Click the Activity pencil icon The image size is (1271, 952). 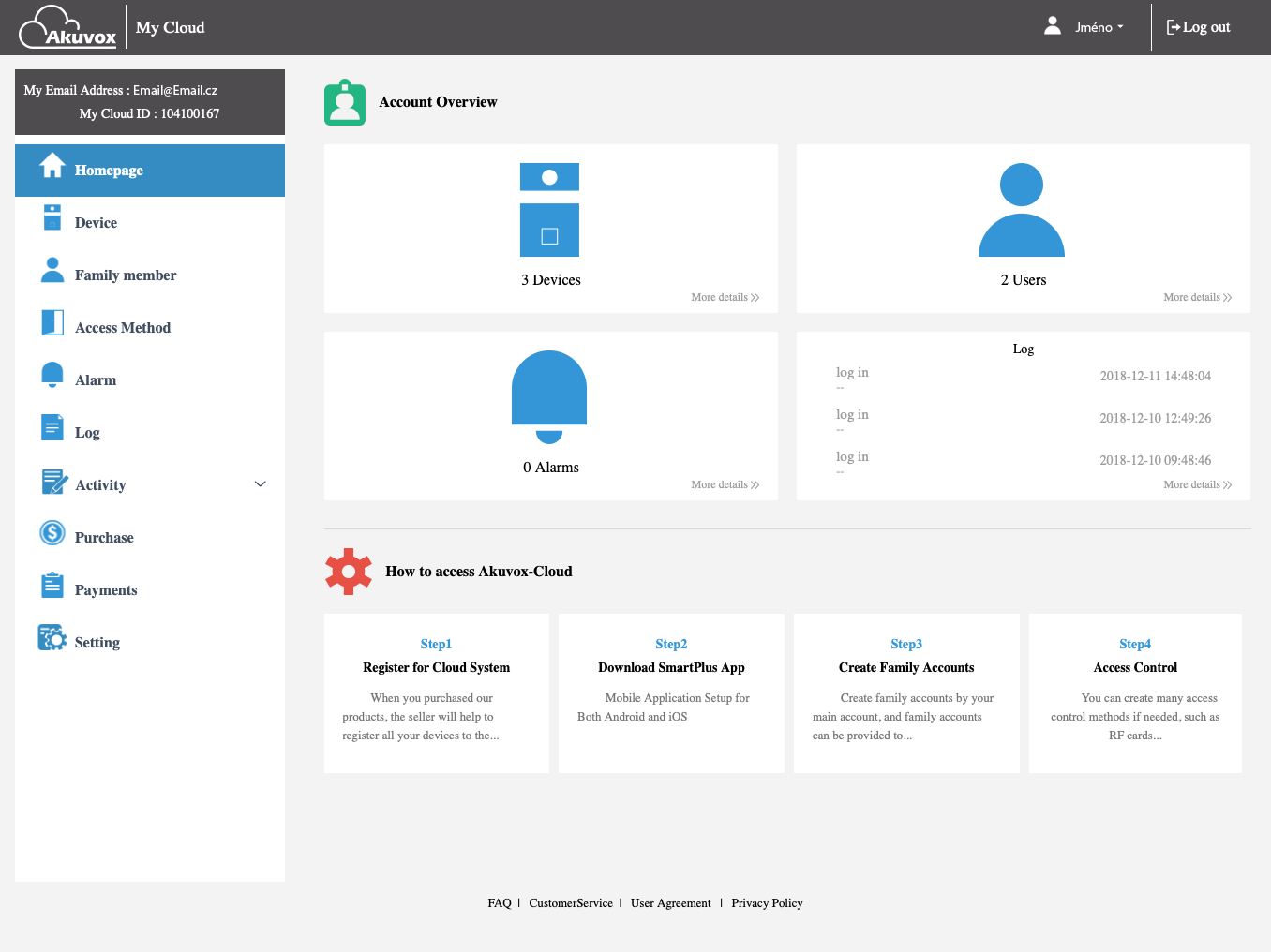point(54,482)
